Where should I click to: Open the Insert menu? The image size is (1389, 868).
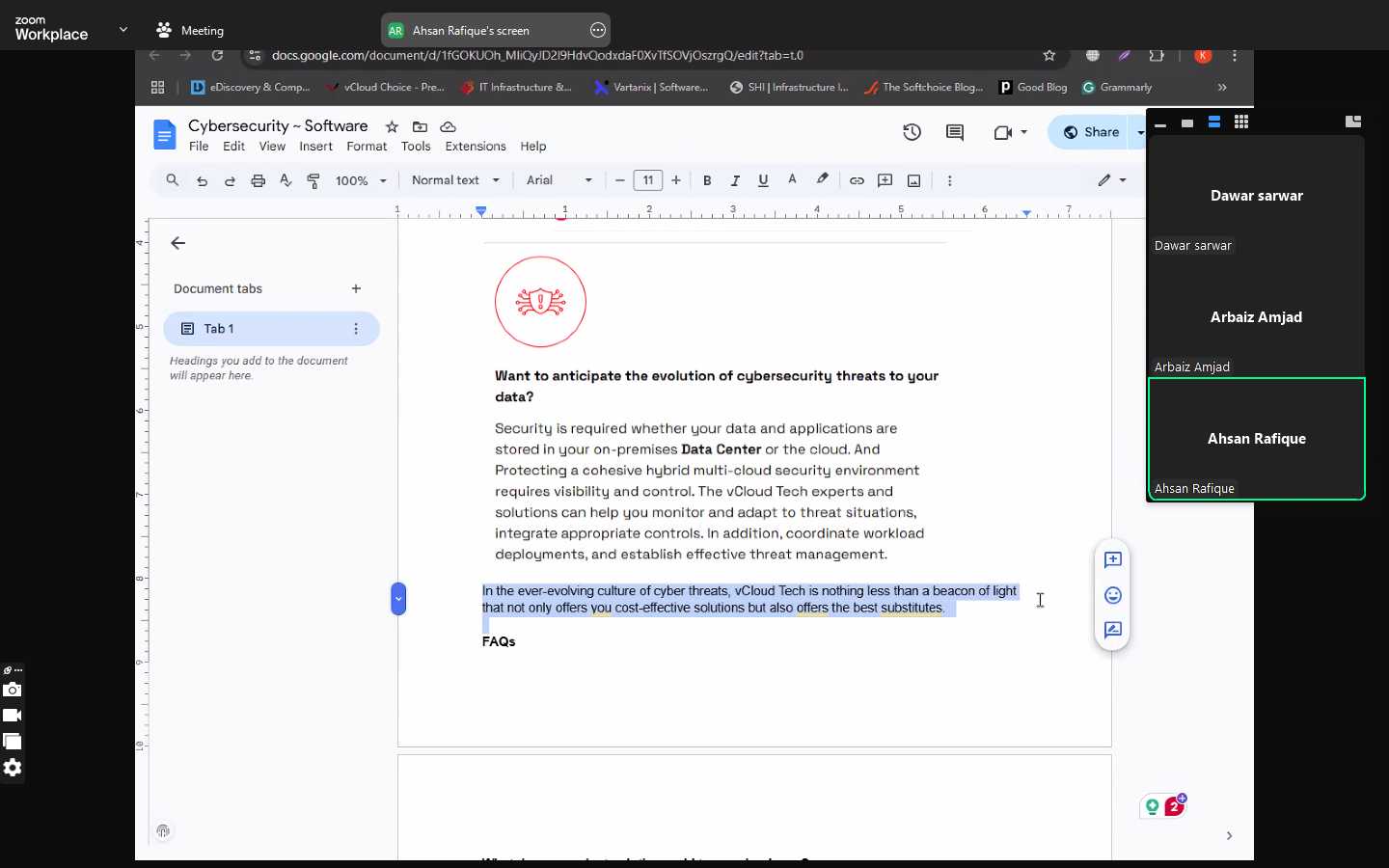click(x=315, y=147)
